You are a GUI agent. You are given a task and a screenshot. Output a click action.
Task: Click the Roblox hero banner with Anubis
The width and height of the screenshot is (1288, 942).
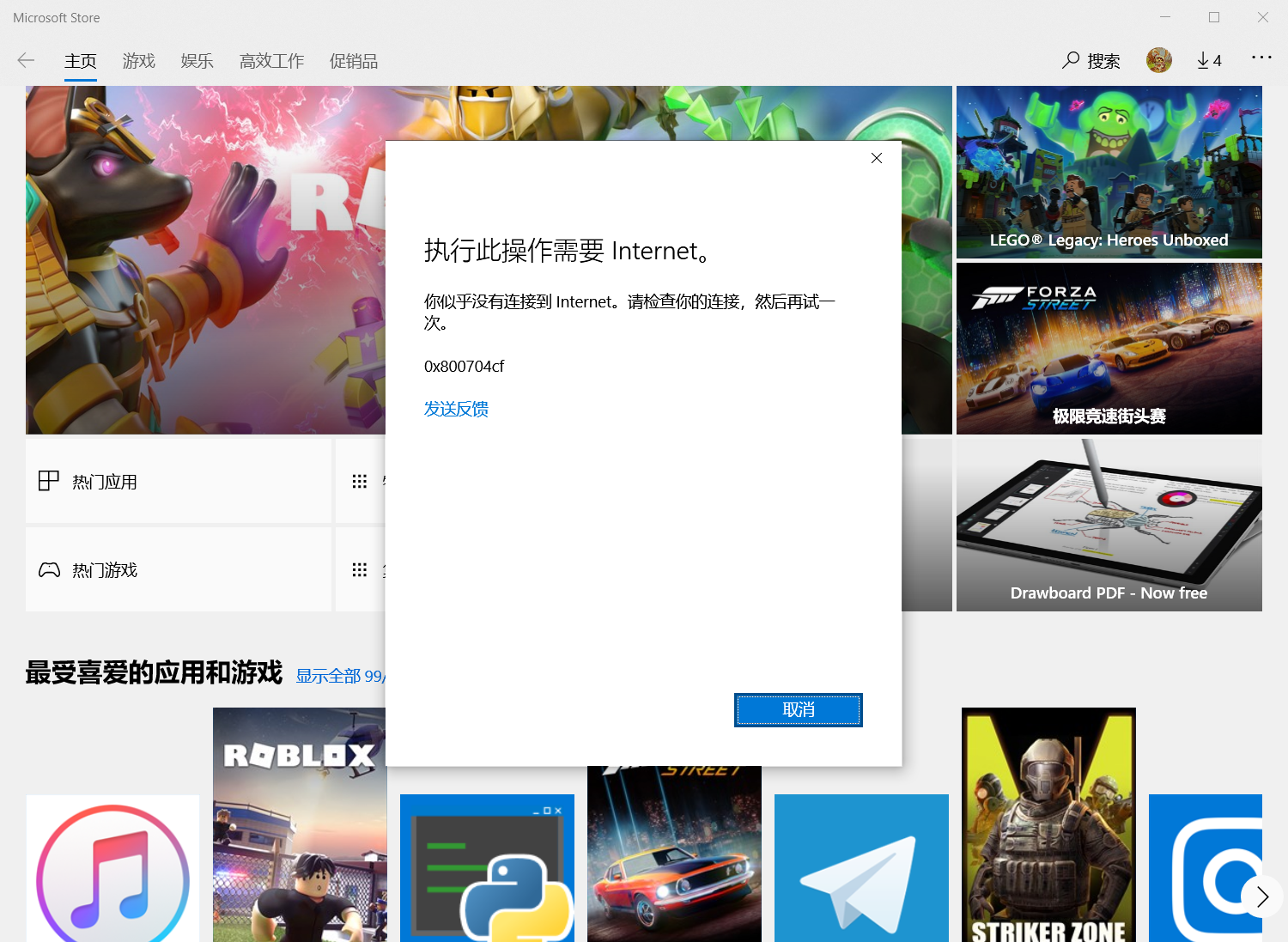(x=206, y=260)
